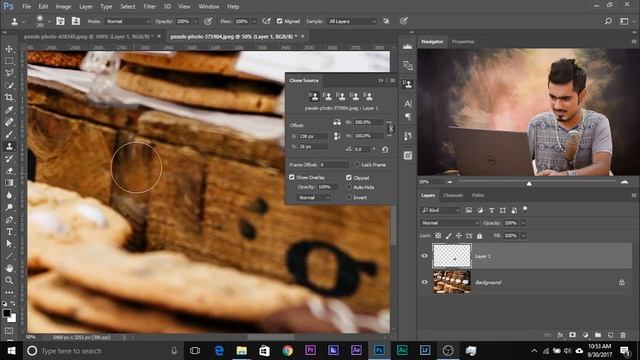
Task: Enable the Auto Hide checkbox
Action: [x=349, y=187]
